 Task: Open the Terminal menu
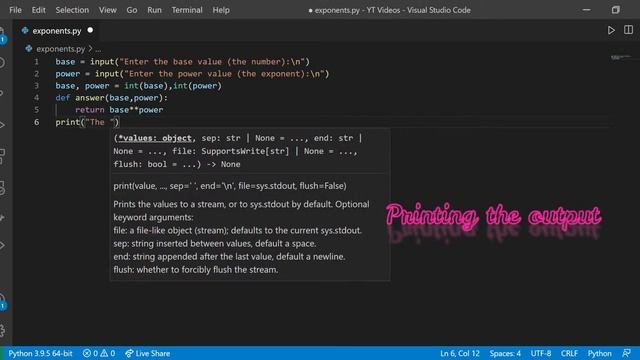187,10
